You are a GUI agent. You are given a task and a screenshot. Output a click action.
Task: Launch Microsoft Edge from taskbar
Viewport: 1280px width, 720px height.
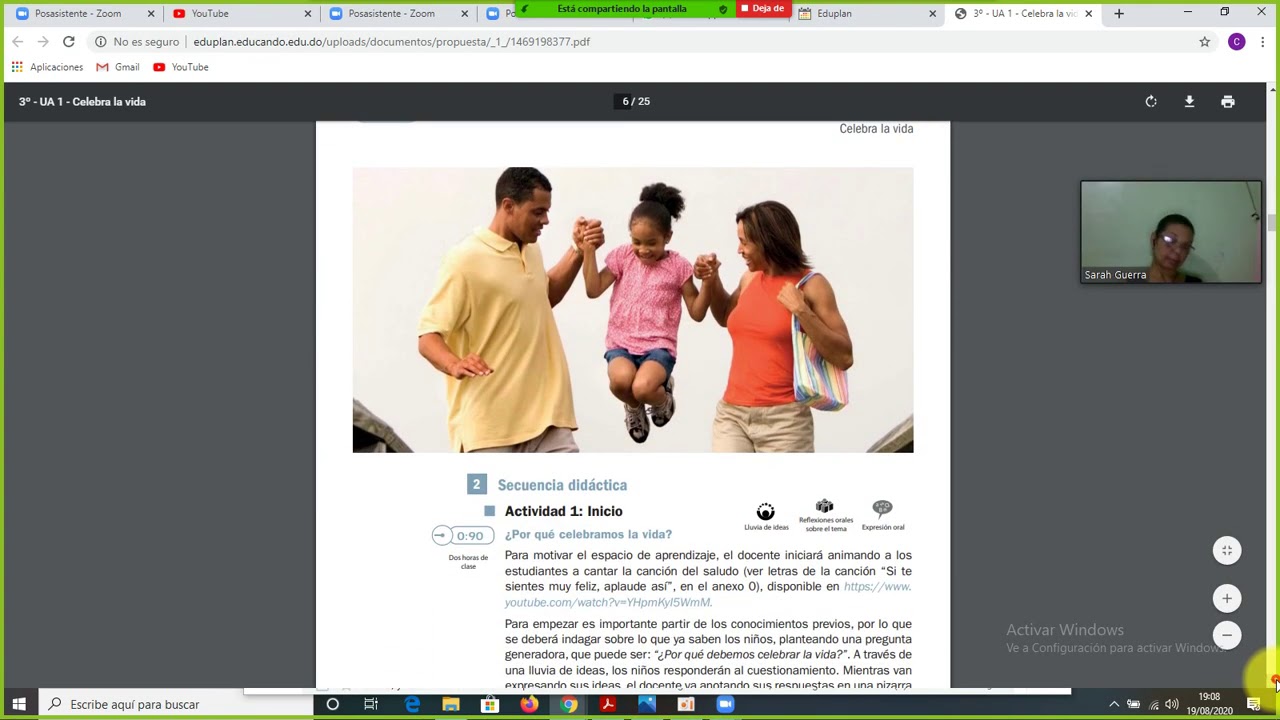(412, 704)
